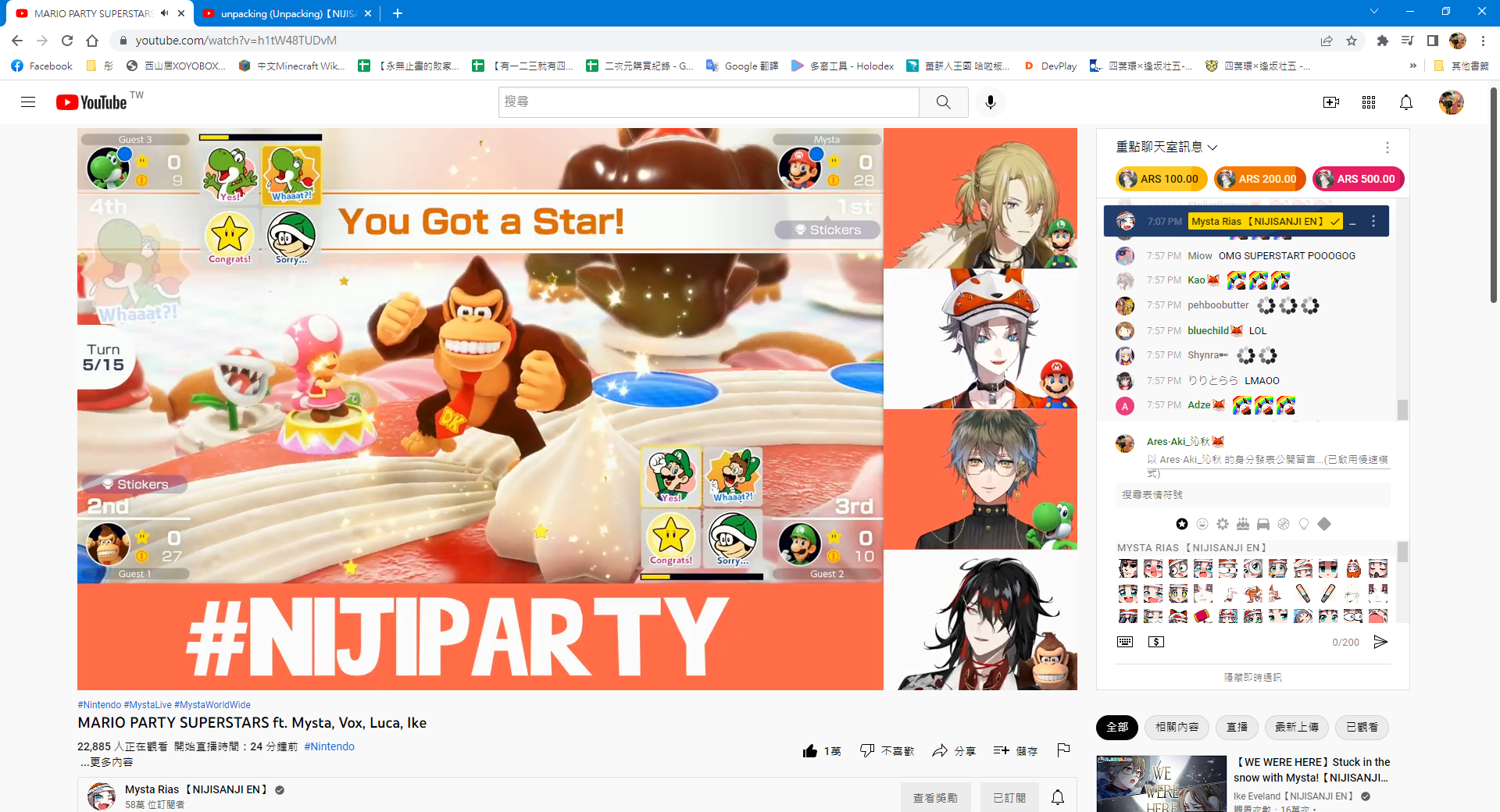The image size is (1500, 812).
Task: Expand description with 更多內容
Action: tap(107, 762)
